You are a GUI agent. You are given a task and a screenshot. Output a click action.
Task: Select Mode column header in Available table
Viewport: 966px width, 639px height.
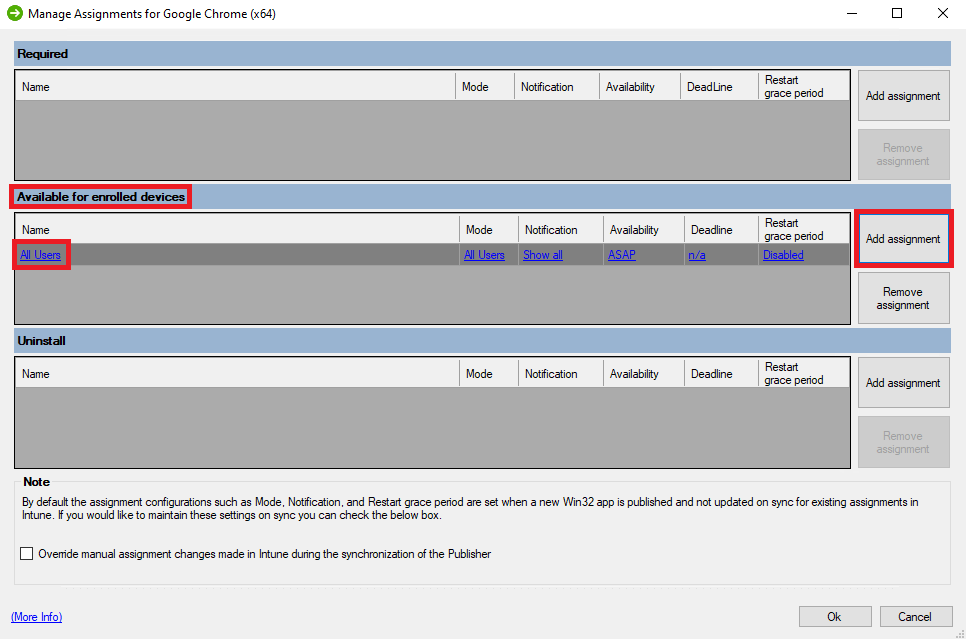[489, 229]
